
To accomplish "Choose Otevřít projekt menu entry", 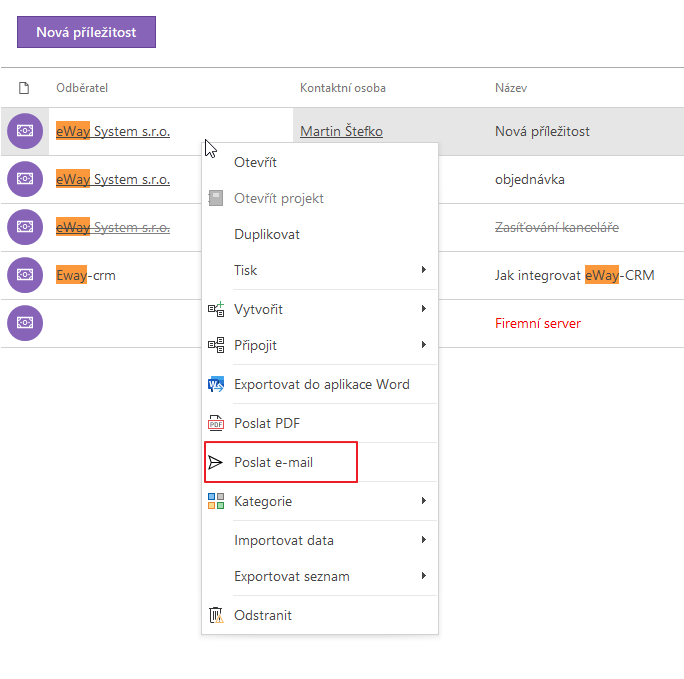I will (x=320, y=198).
